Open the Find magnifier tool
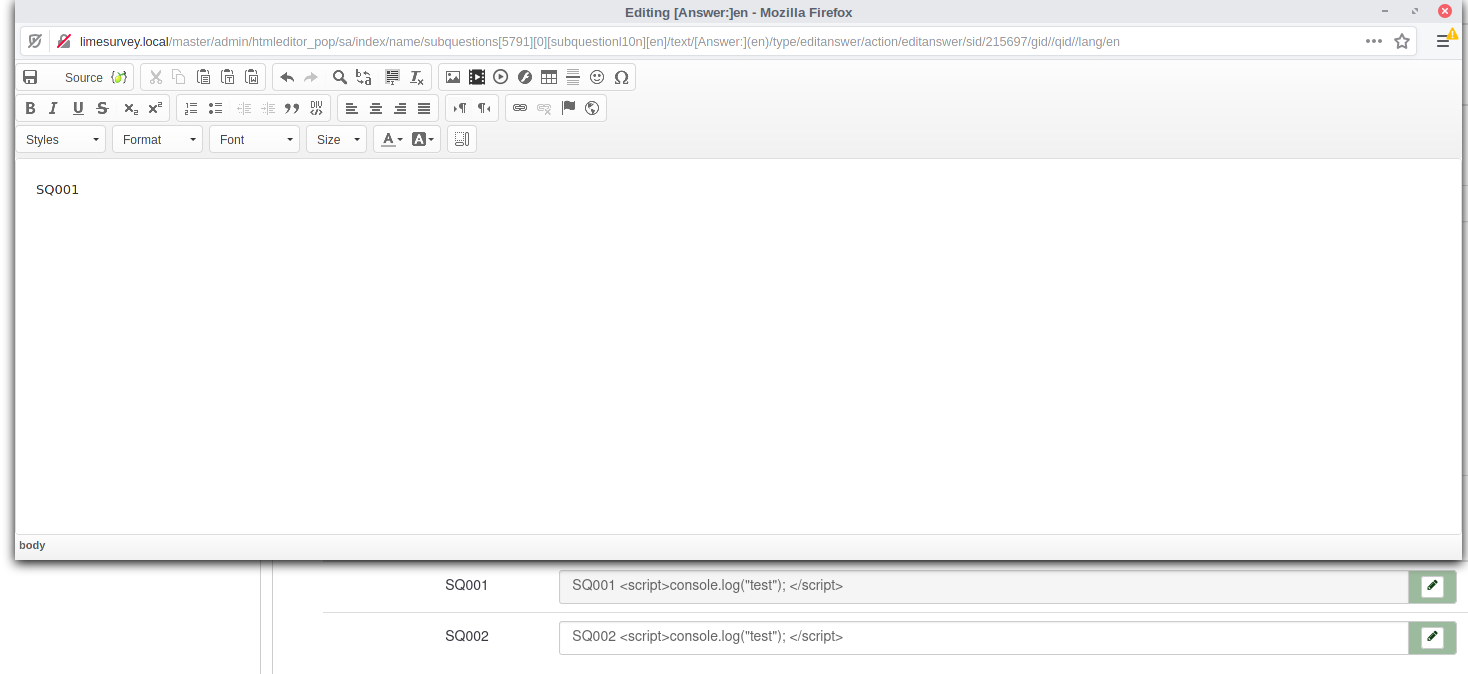 click(340, 77)
